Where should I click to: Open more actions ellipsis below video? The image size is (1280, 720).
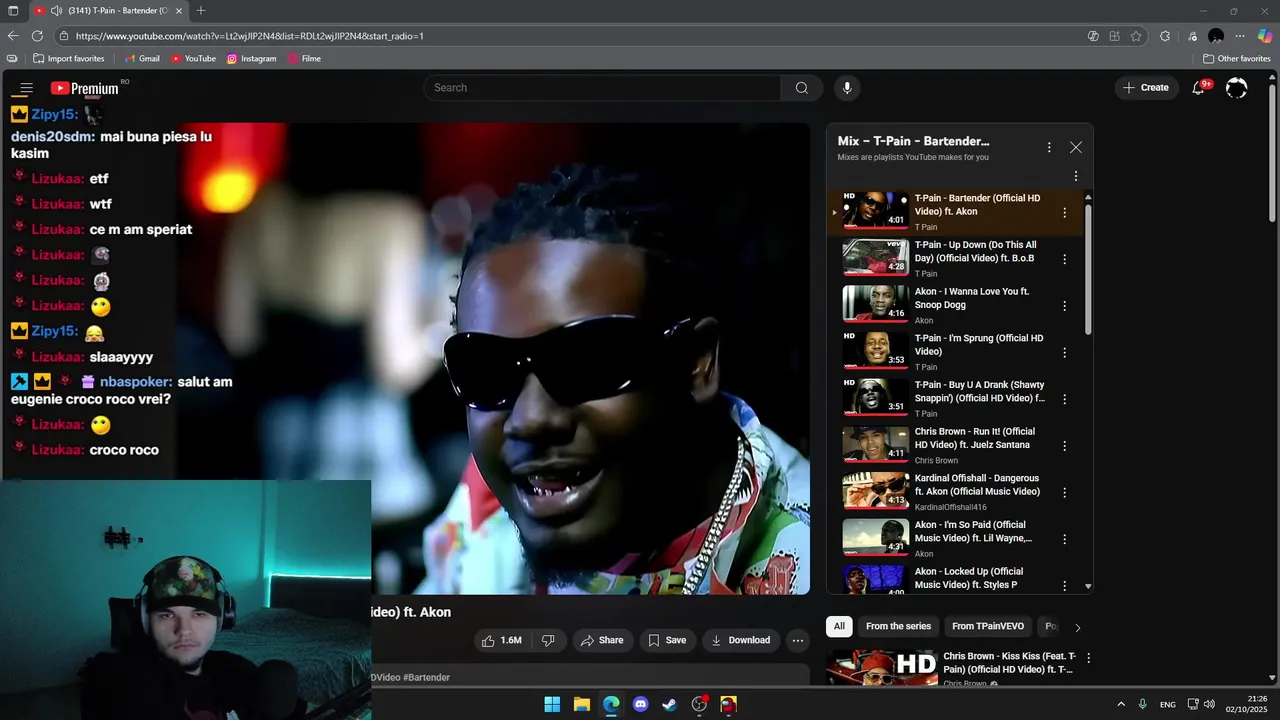797,640
